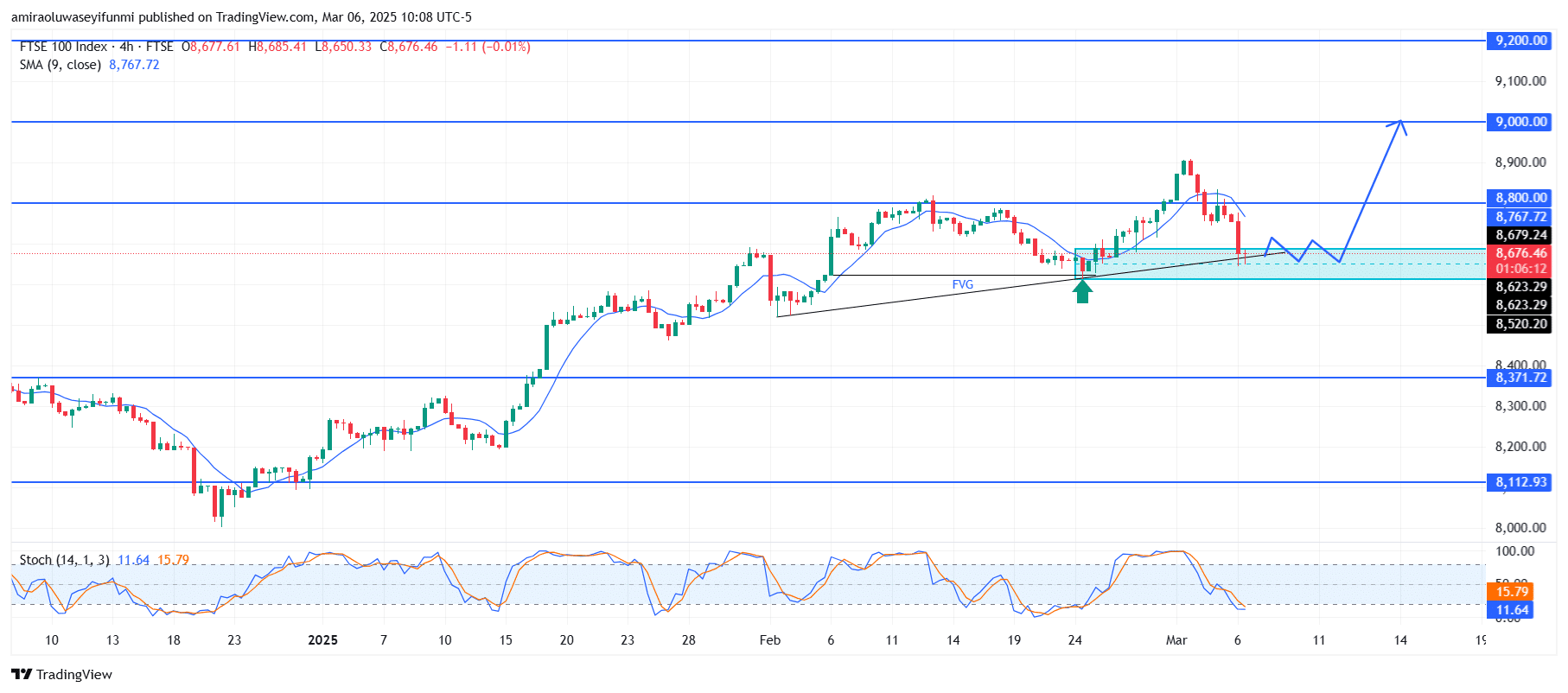
Task: Click the 2025 date label on time axis
Action: tap(322, 640)
